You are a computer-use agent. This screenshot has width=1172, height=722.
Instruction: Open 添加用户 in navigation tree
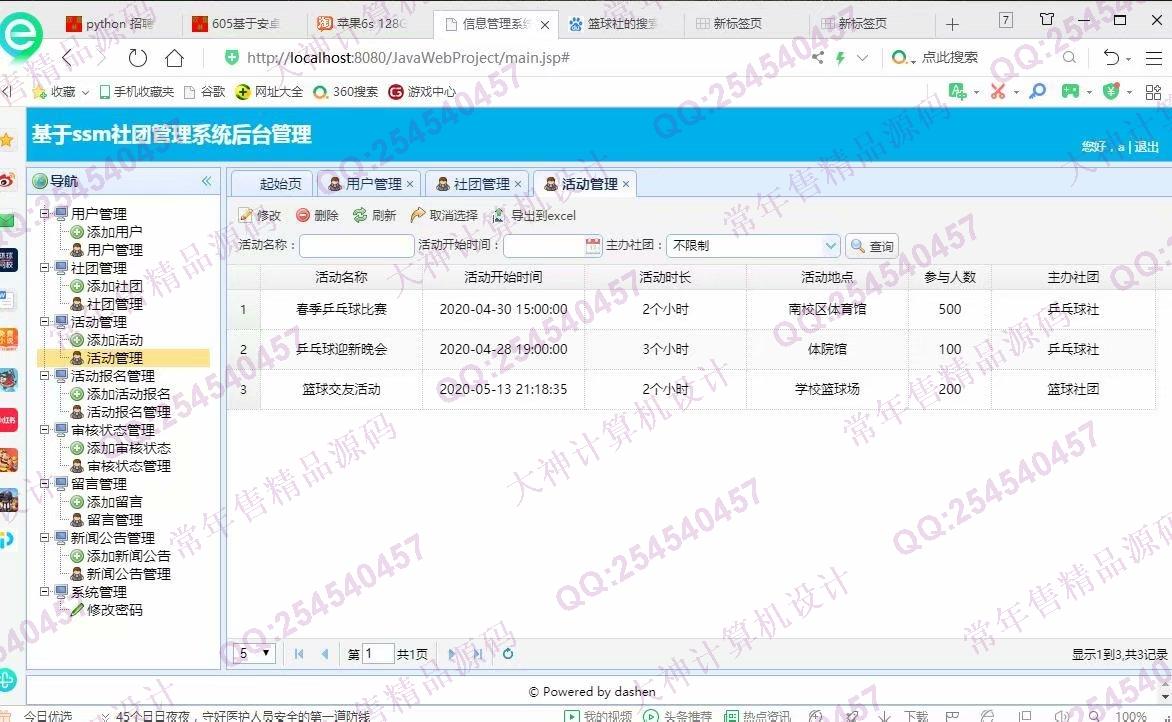(x=114, y=232)
